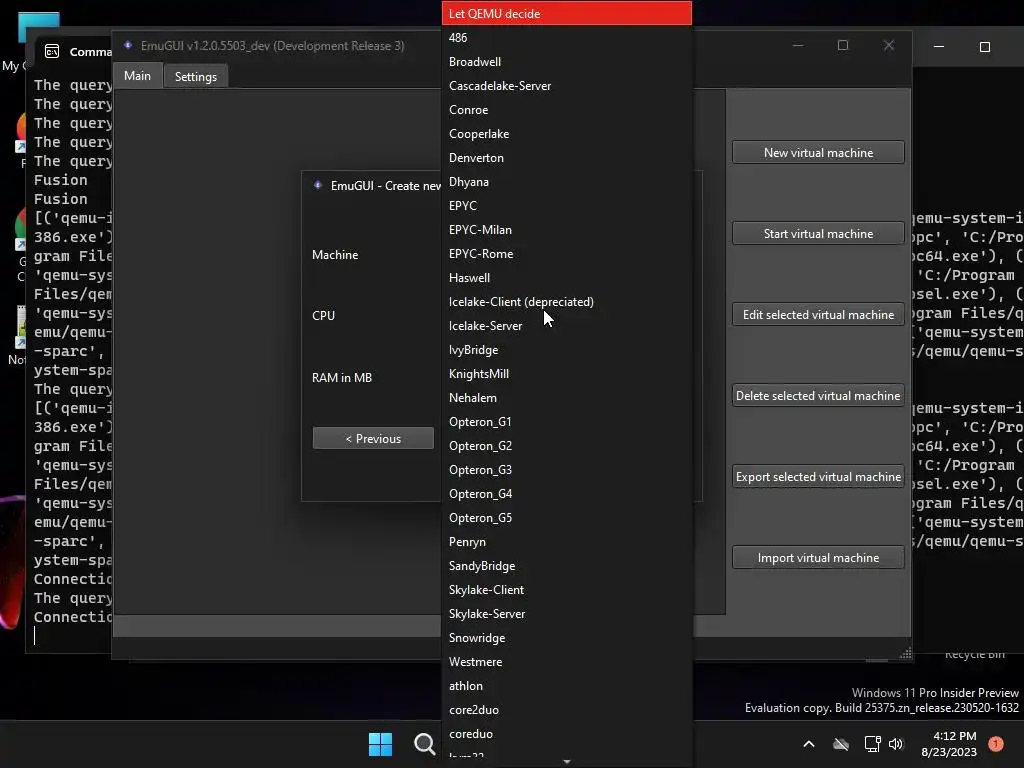The width and height of the screenshot is (1024, 768).
Task: Click the EmuGUI window resize grip
Action: 906,653
